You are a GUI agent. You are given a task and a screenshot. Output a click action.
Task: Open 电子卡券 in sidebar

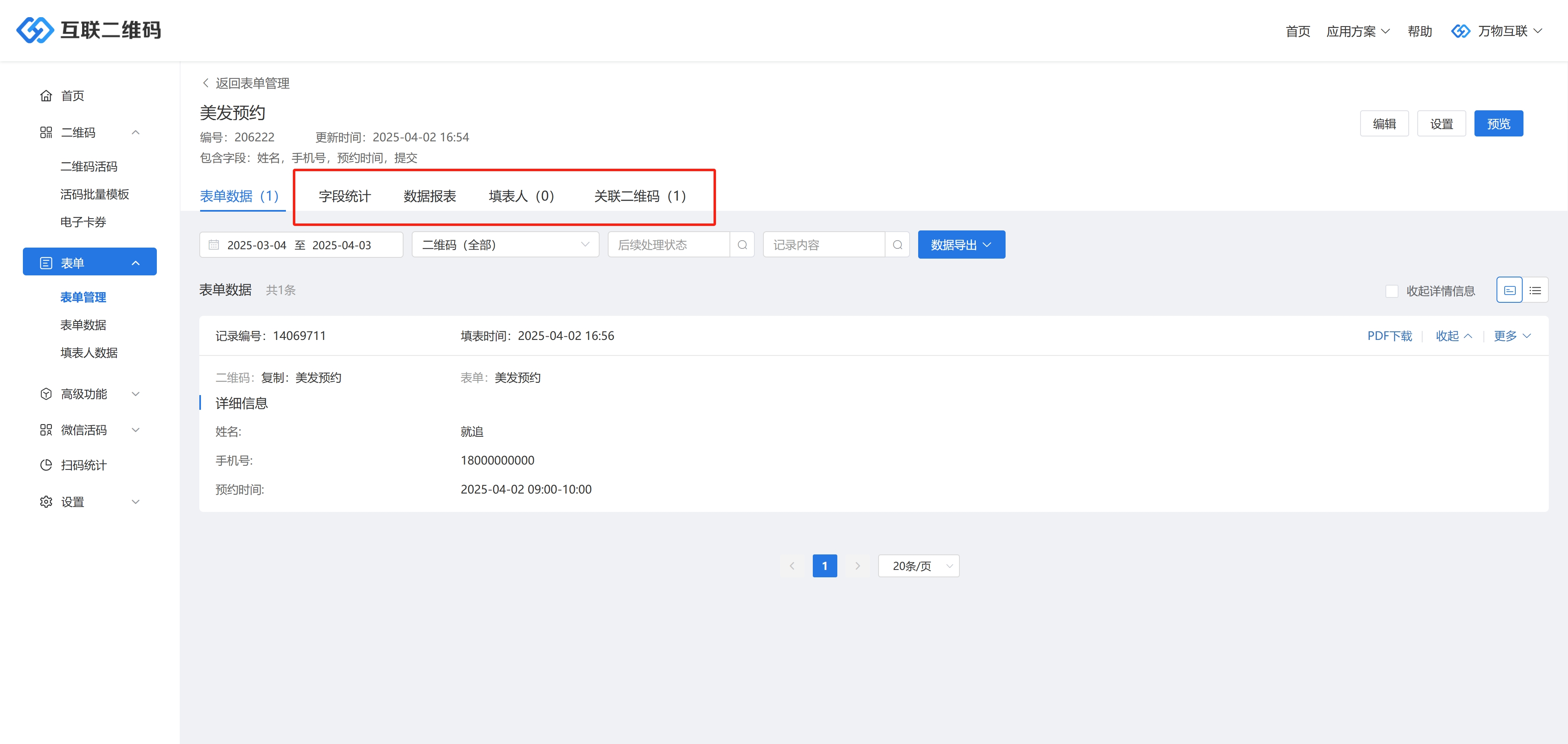[83, 222]
